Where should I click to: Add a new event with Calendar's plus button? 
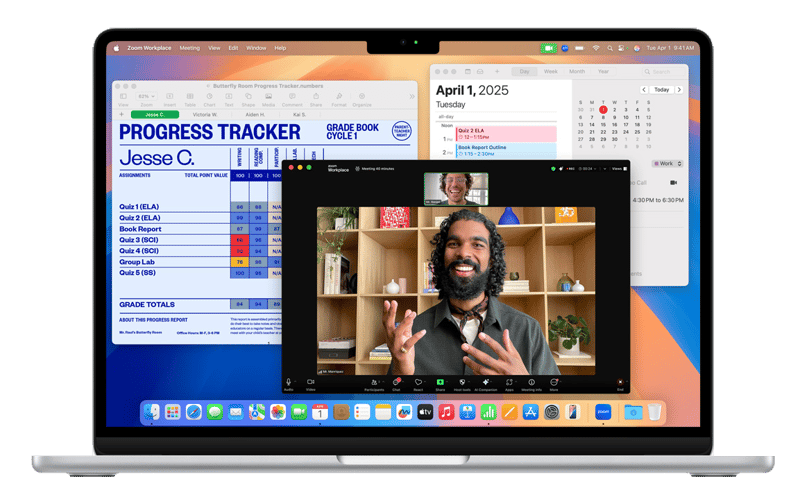(x=497, y=71)
